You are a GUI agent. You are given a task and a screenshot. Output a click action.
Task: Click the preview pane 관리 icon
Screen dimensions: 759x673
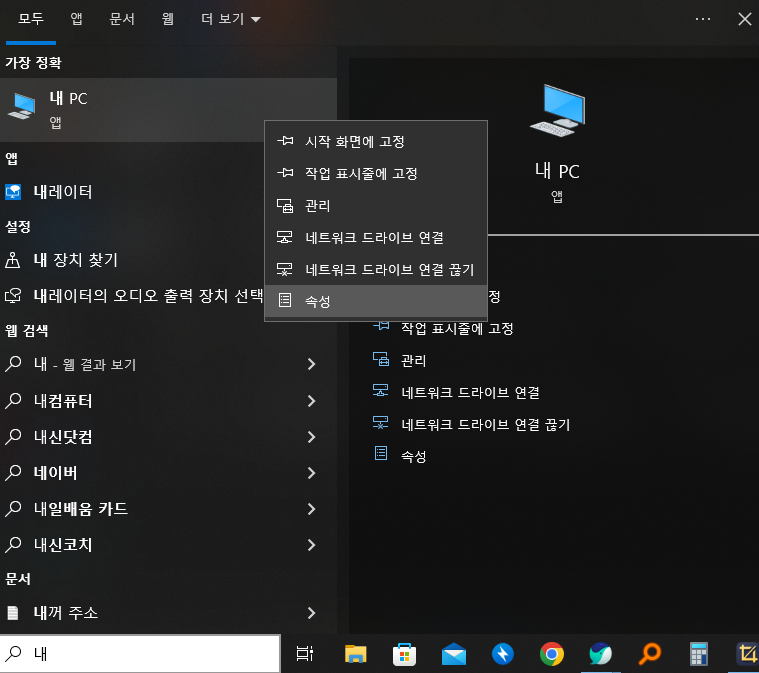pos(380,359)
